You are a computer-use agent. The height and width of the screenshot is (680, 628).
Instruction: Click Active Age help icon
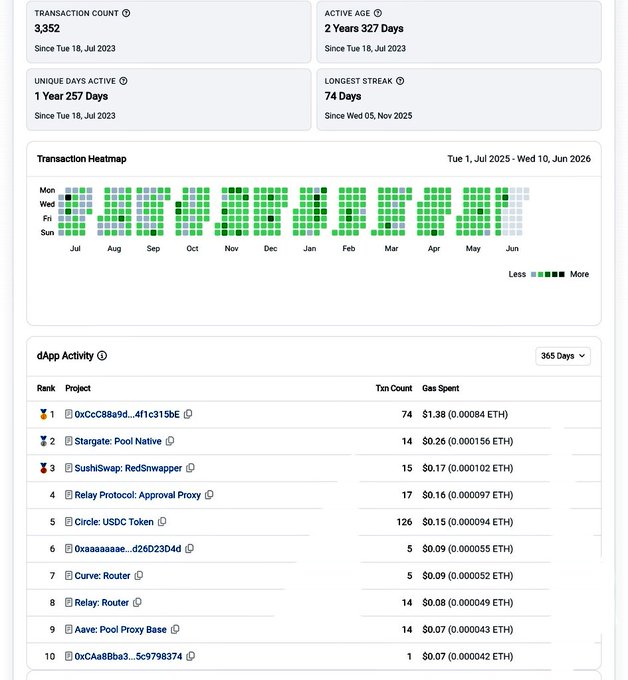[378, 13]
